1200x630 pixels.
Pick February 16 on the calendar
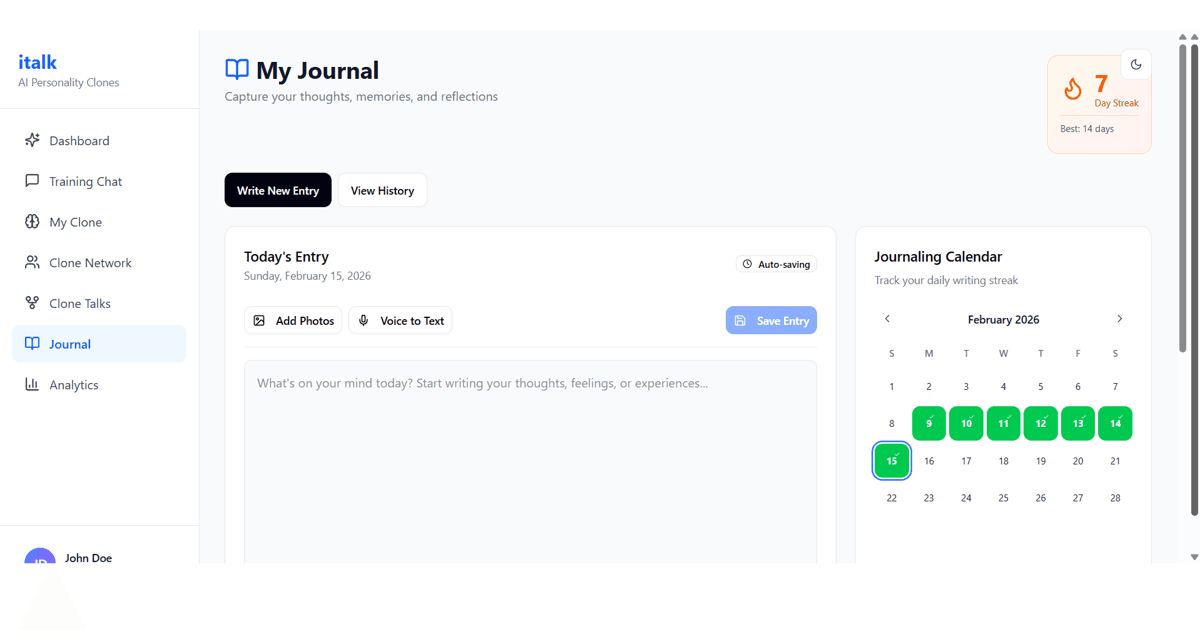[x=929, y=461]
